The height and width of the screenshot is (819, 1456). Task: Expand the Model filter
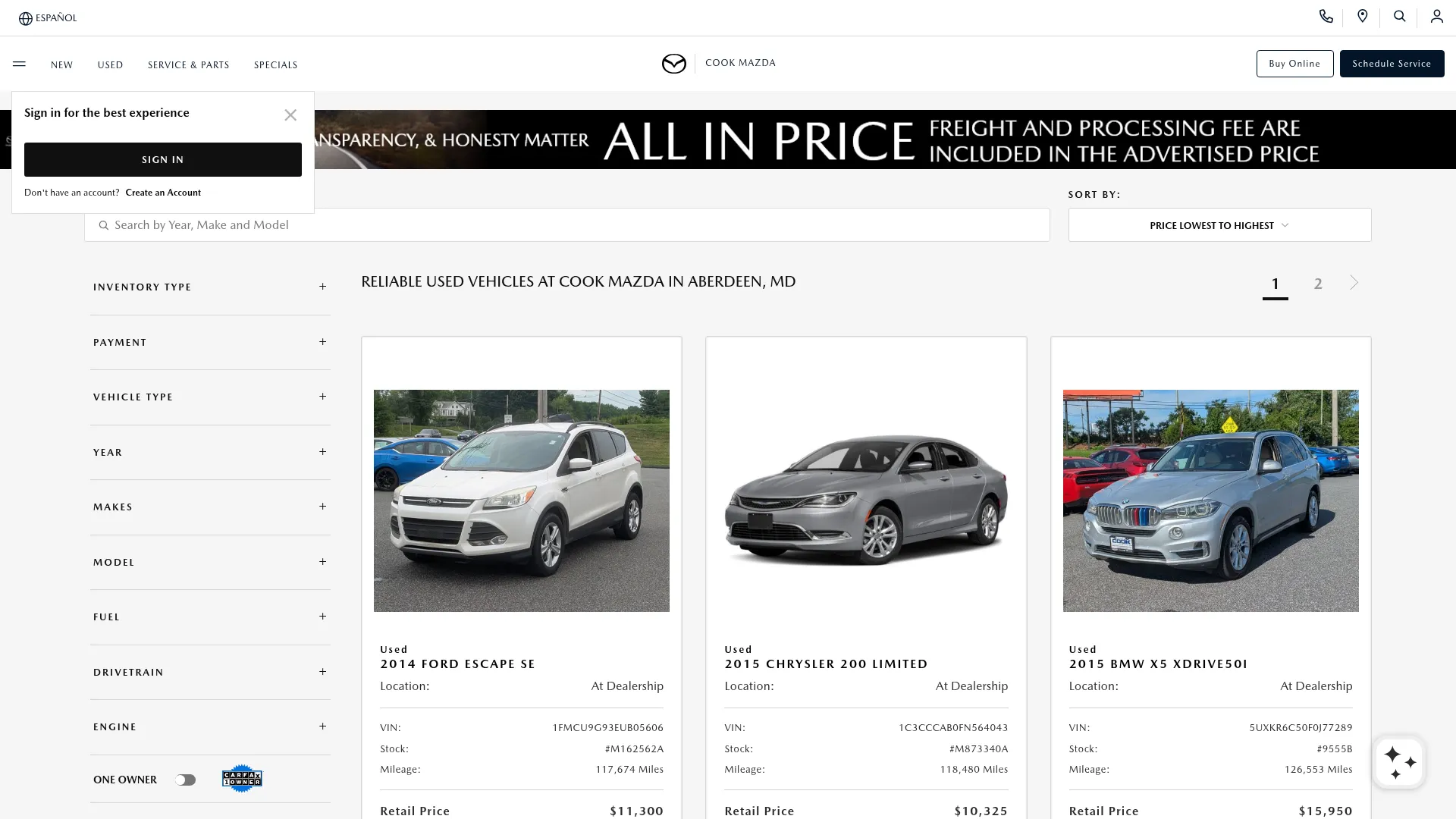point(210,562)
